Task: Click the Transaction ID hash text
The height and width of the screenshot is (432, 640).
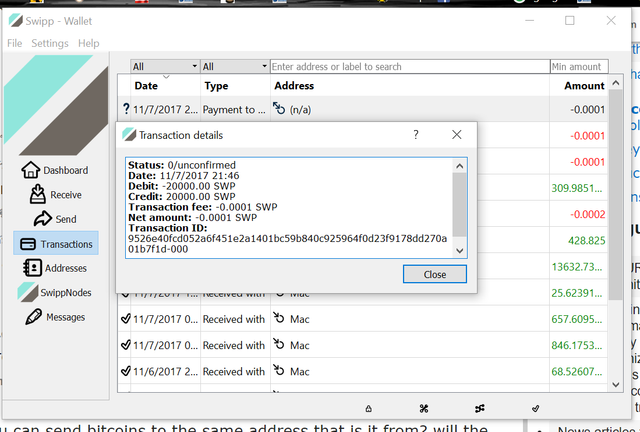Action: [x=287, y=244]
